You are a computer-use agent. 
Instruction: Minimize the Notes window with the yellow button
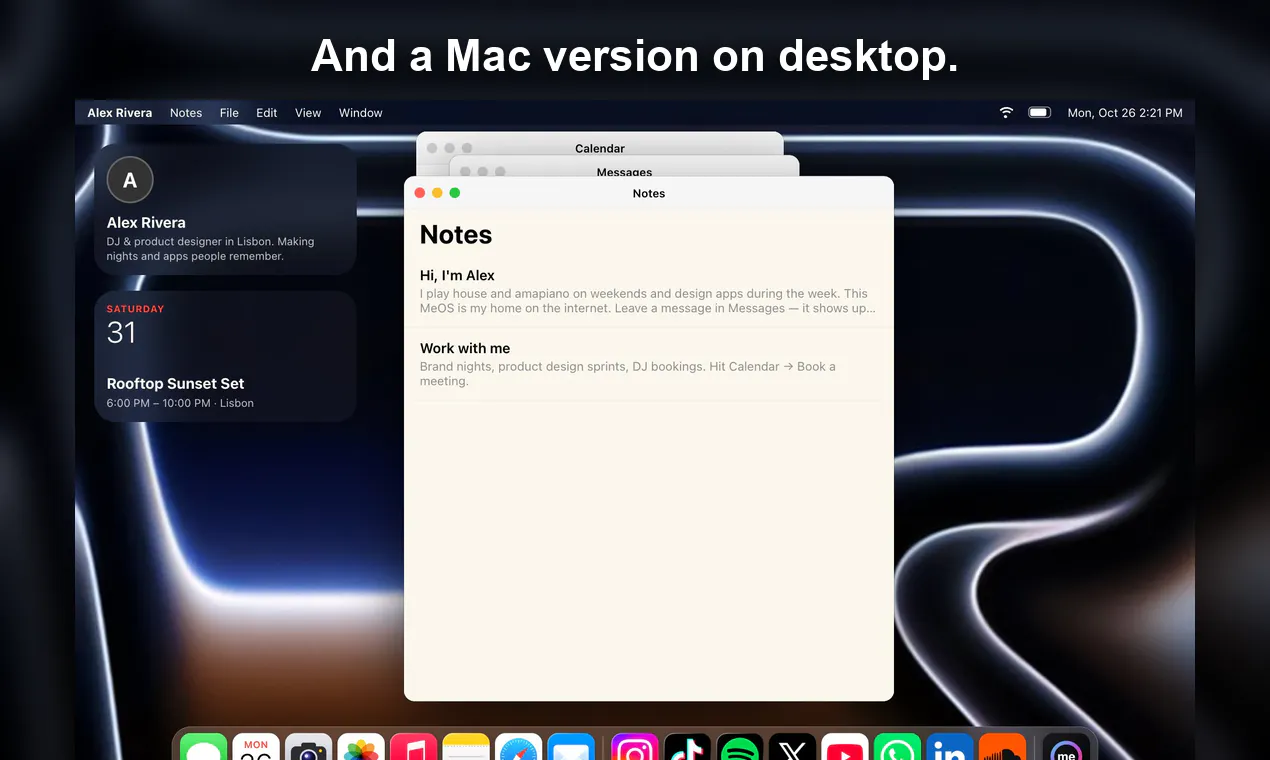[437, 193]
